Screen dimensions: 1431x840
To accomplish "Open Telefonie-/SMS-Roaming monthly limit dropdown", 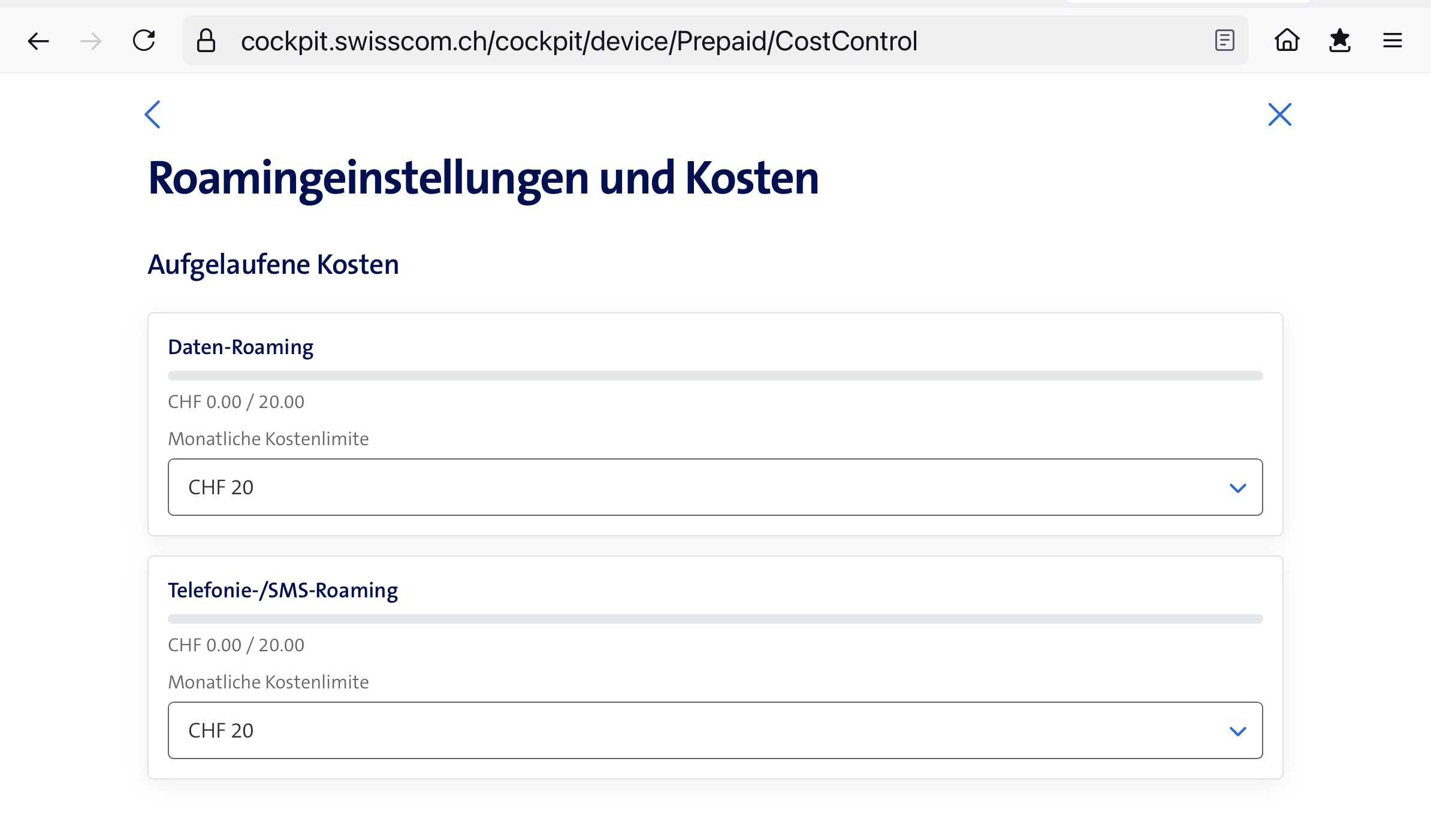I will click(x=714, y=730).
